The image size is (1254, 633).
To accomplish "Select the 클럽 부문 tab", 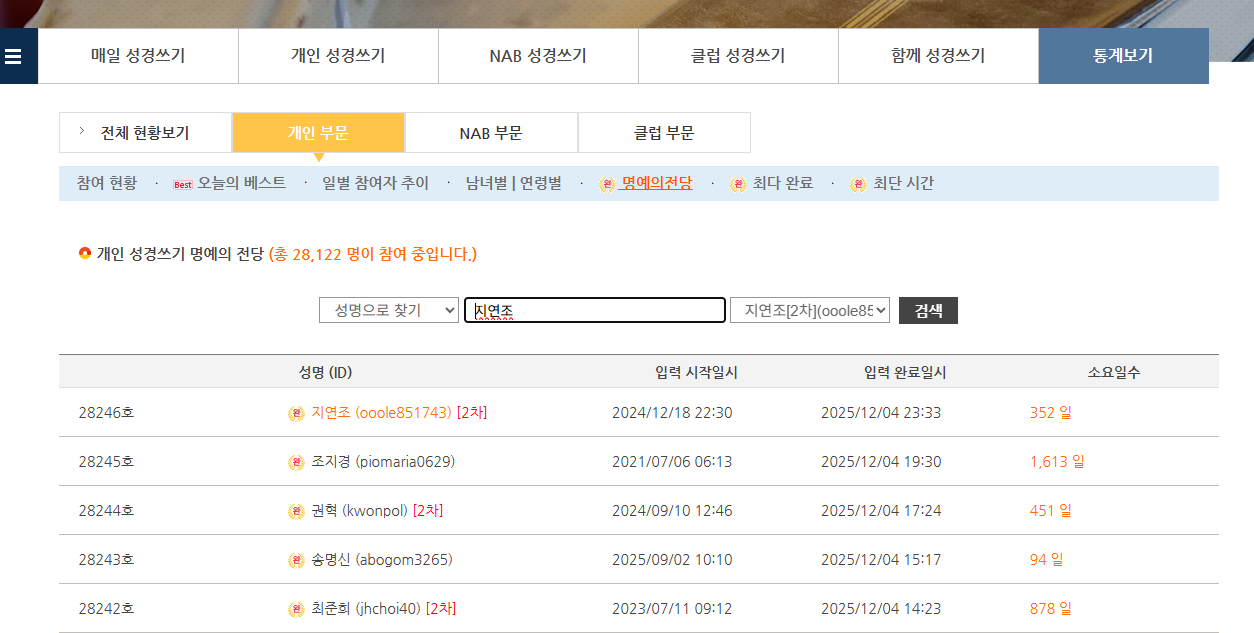I will tap(664, 133).
